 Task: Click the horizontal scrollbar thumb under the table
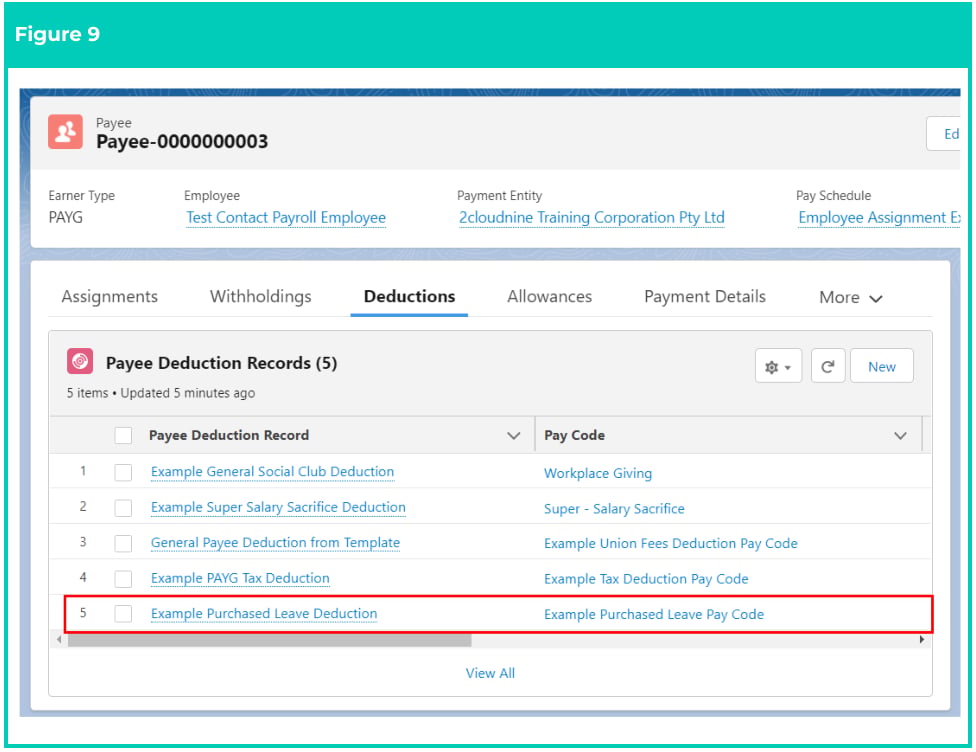(269, 640)
